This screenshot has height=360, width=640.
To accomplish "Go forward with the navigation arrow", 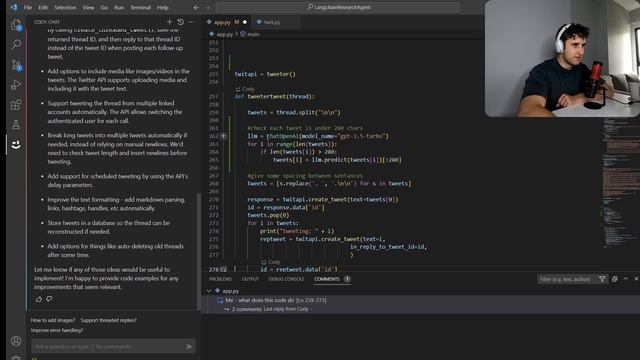I will click(x=207, y=7).
